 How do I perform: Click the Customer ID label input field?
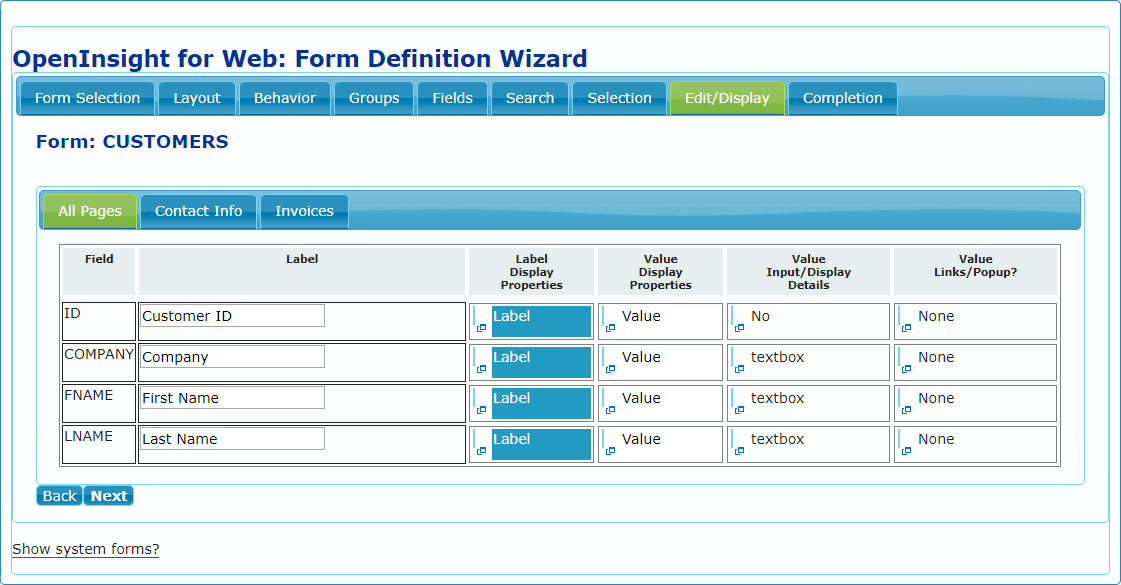232,316
